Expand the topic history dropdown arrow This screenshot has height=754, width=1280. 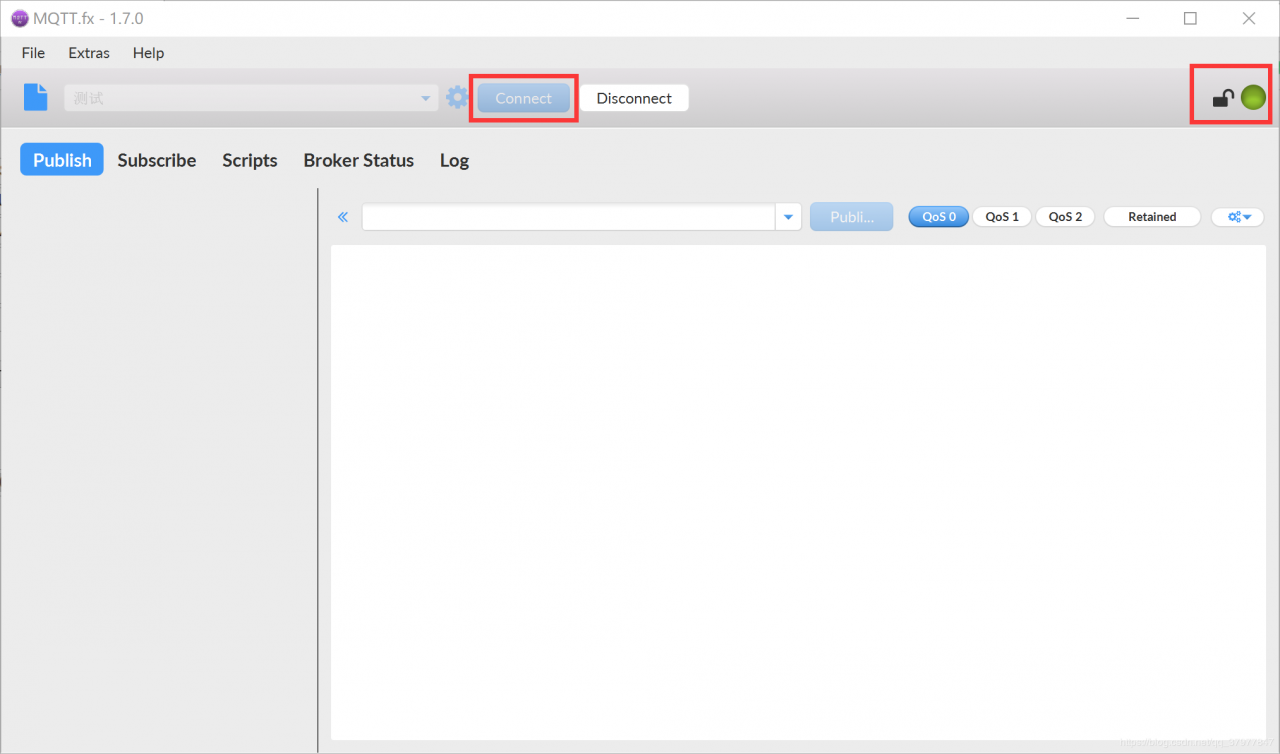click(788, 217)
